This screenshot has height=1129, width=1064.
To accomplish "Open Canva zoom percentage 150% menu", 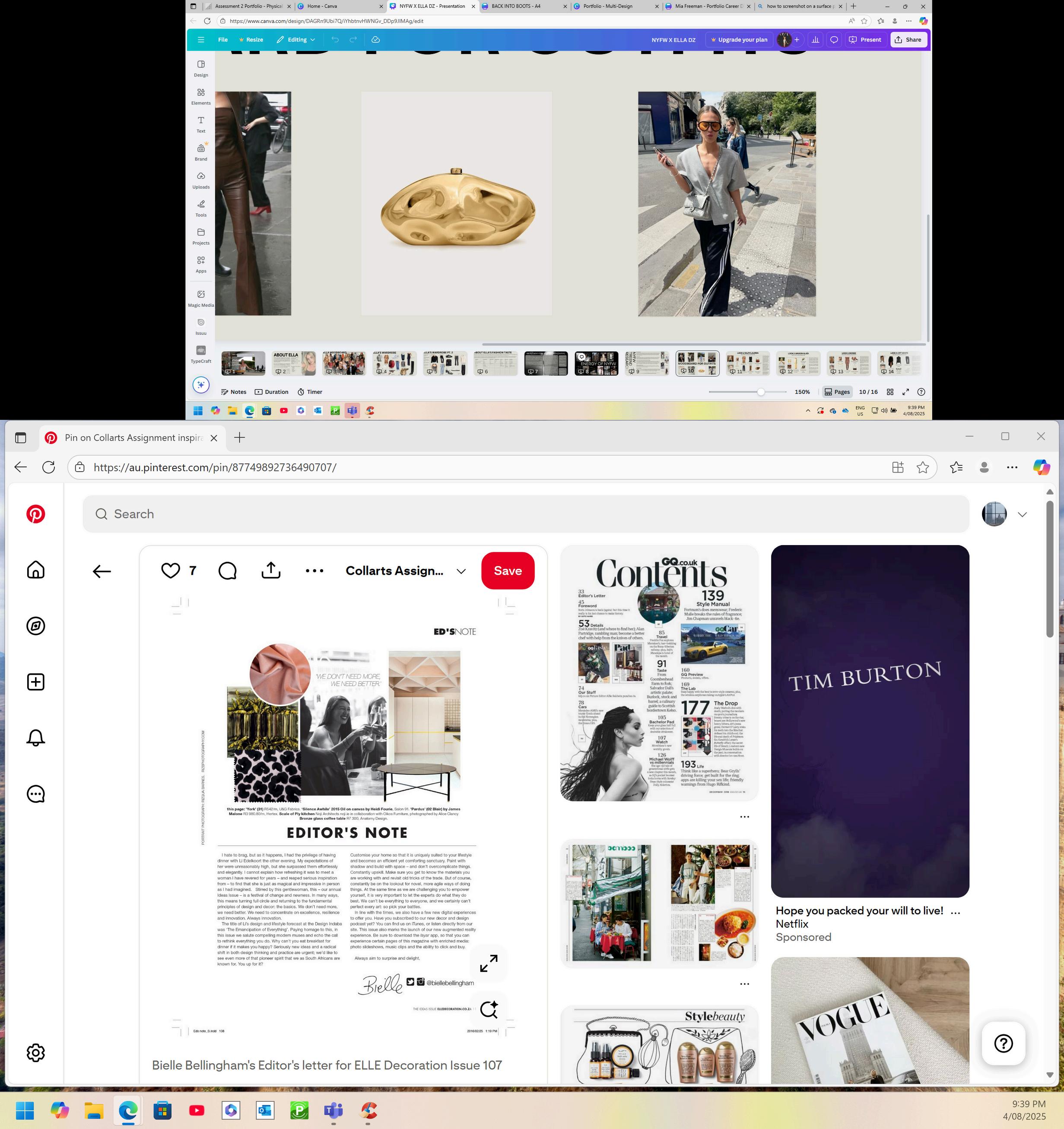I will point(802,392).
